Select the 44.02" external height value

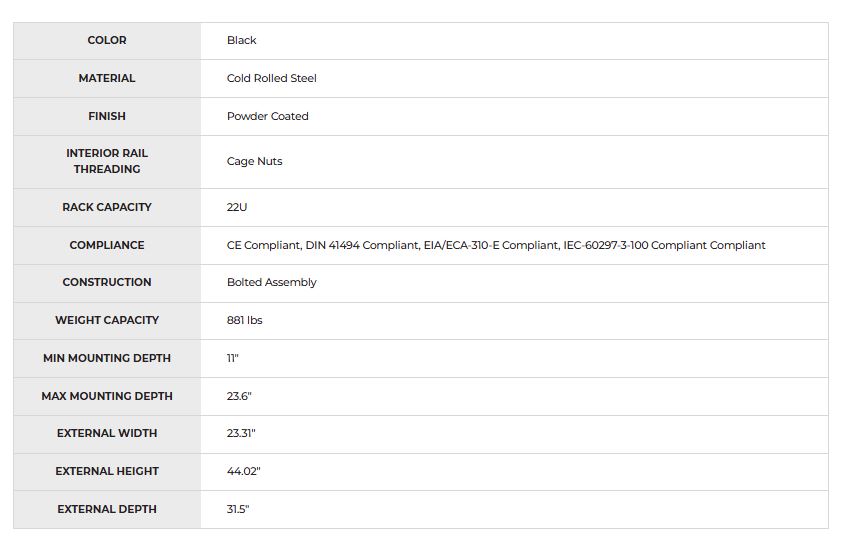pos(244,471)
